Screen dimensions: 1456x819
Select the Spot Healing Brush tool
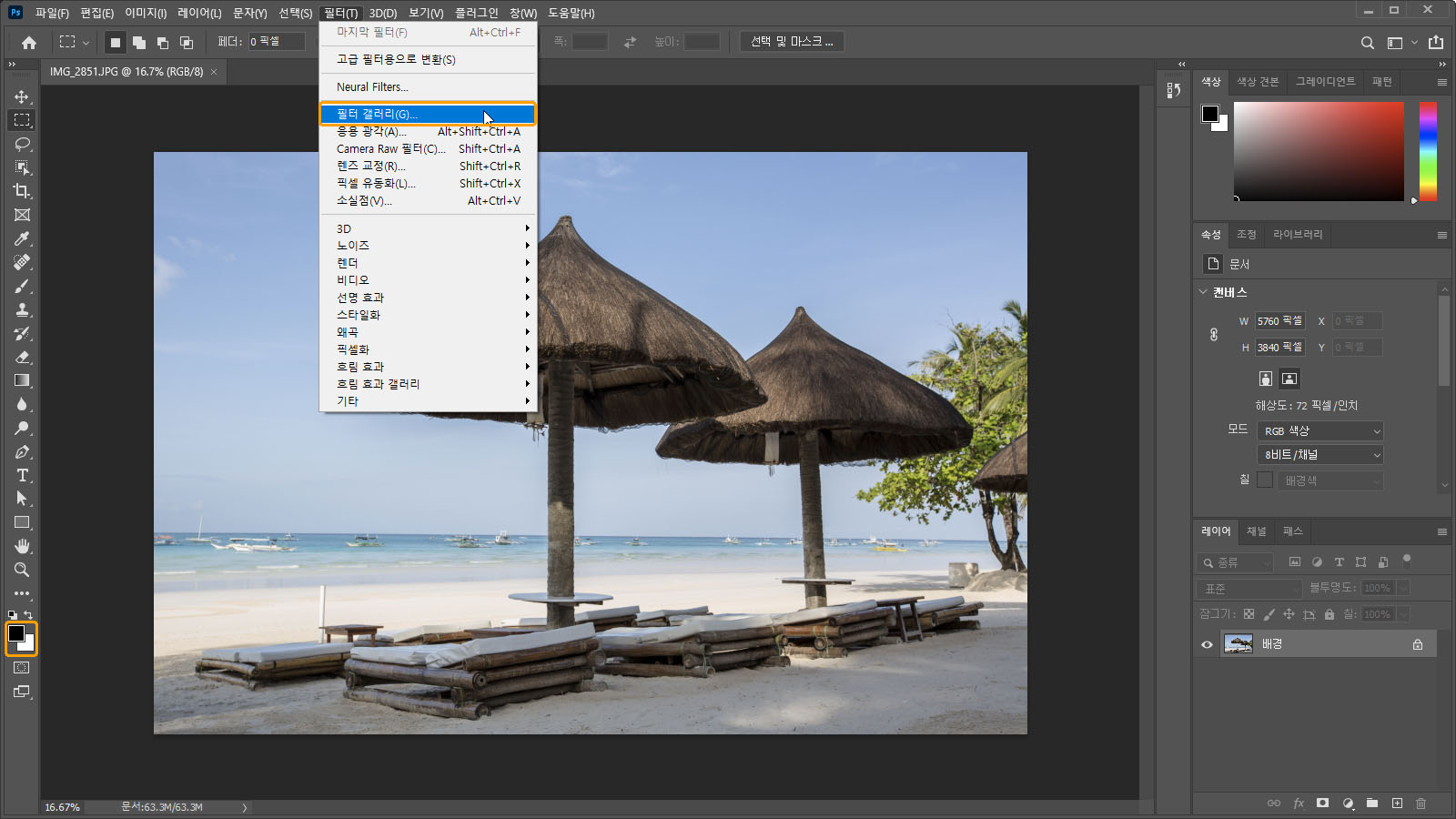pyautogui.click(x=22, y=262)
